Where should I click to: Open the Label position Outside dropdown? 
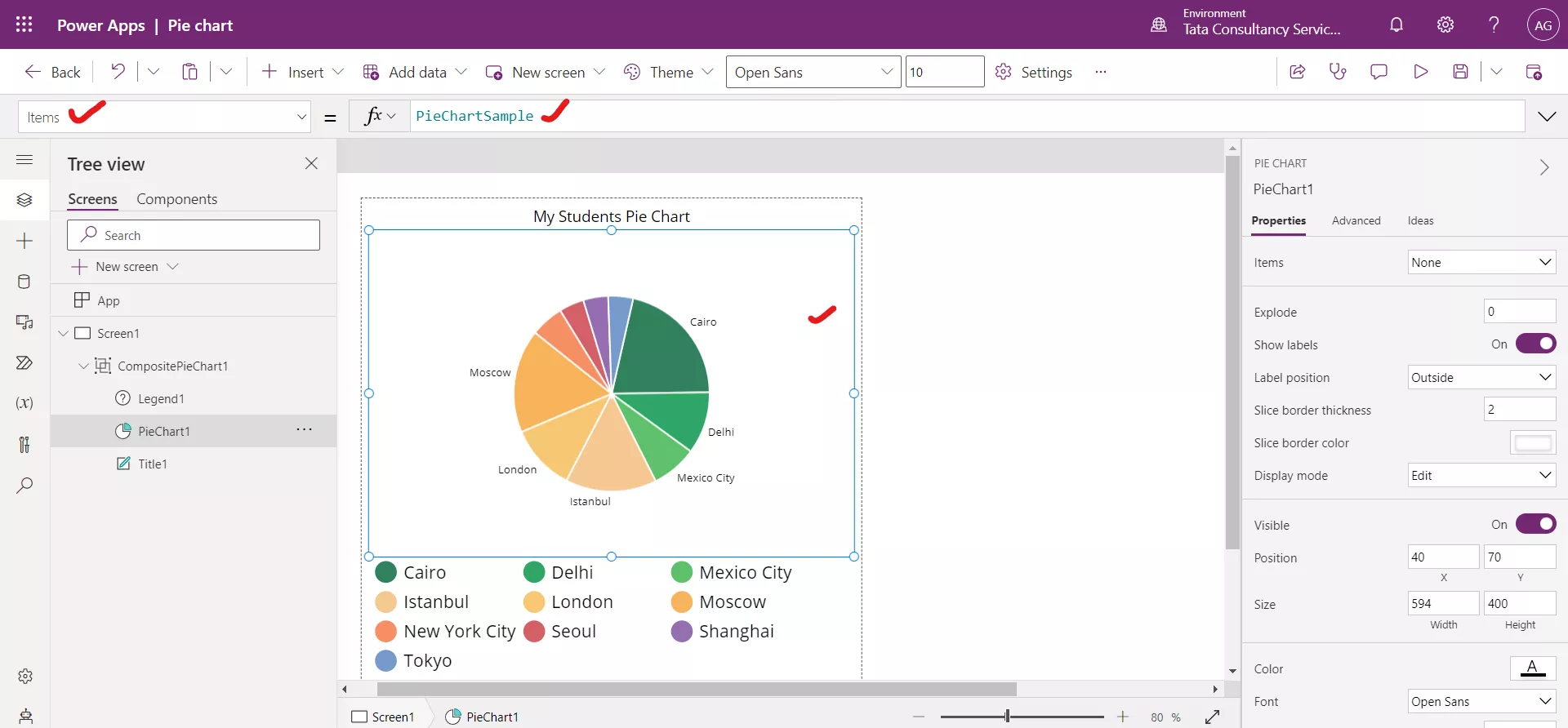click(1481, 377)
